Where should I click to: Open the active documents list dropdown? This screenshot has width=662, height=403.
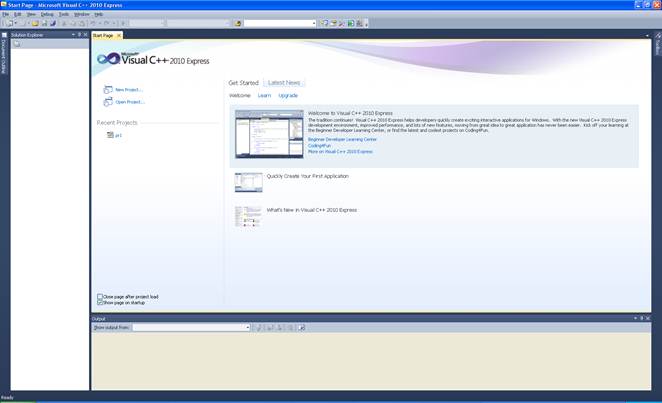click(647, 36)
